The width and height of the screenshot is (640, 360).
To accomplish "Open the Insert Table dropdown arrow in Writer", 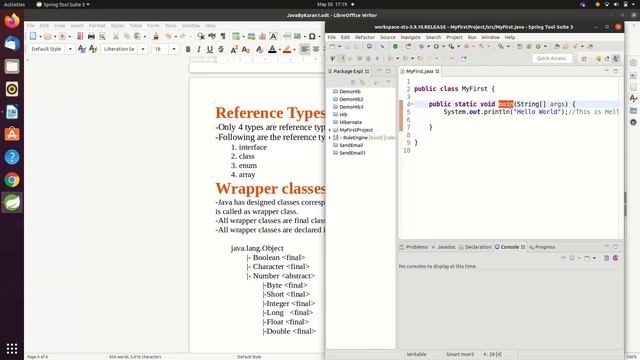I will (x=243, y=37).
